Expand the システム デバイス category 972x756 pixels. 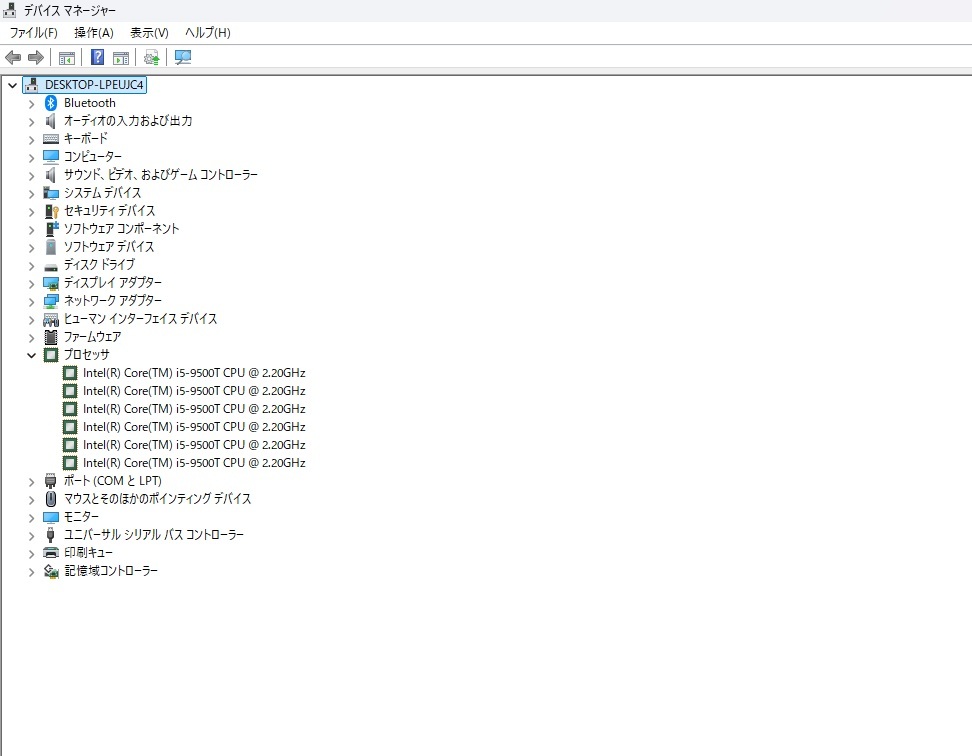(x=32, y=194)
